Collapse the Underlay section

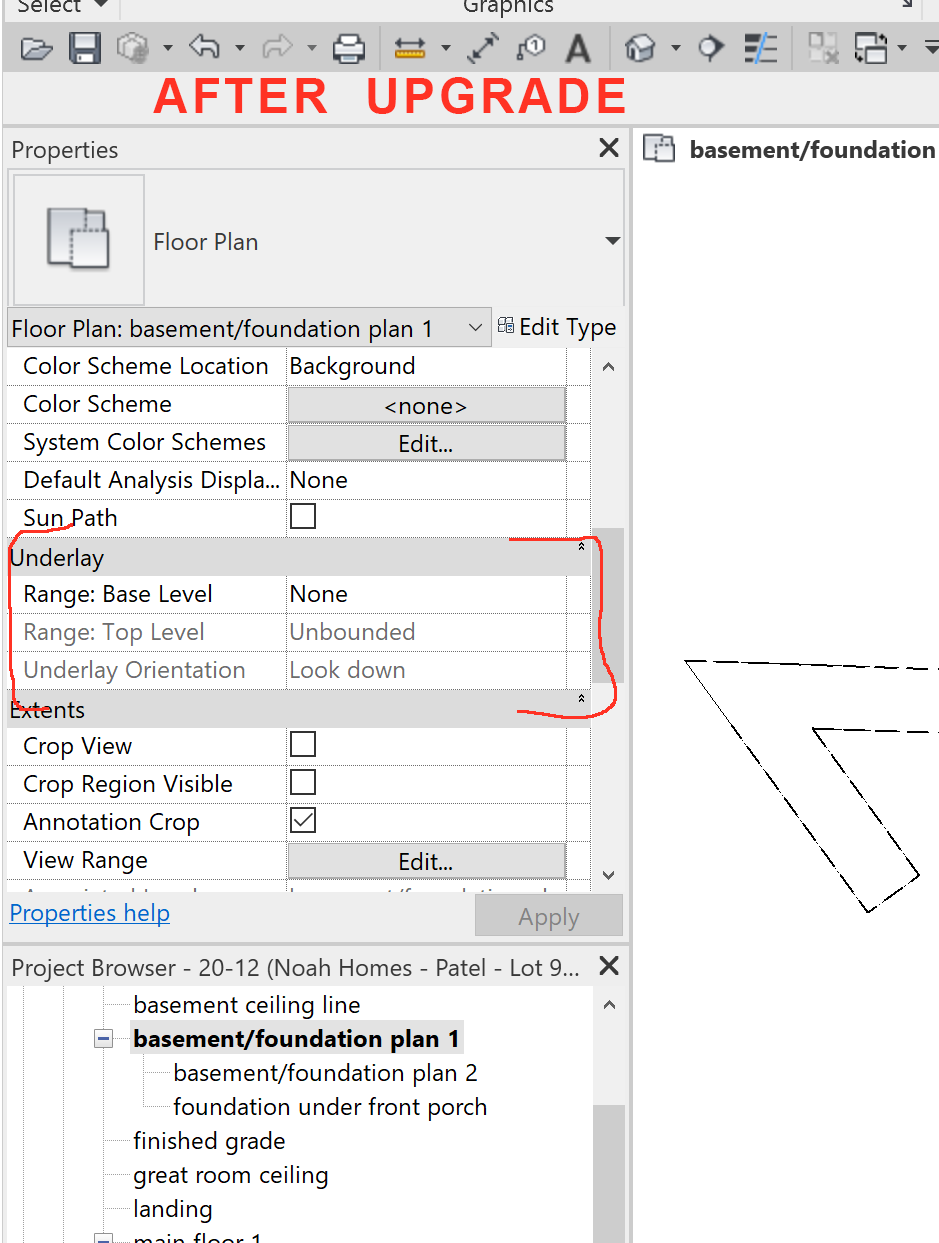point(581,548)
